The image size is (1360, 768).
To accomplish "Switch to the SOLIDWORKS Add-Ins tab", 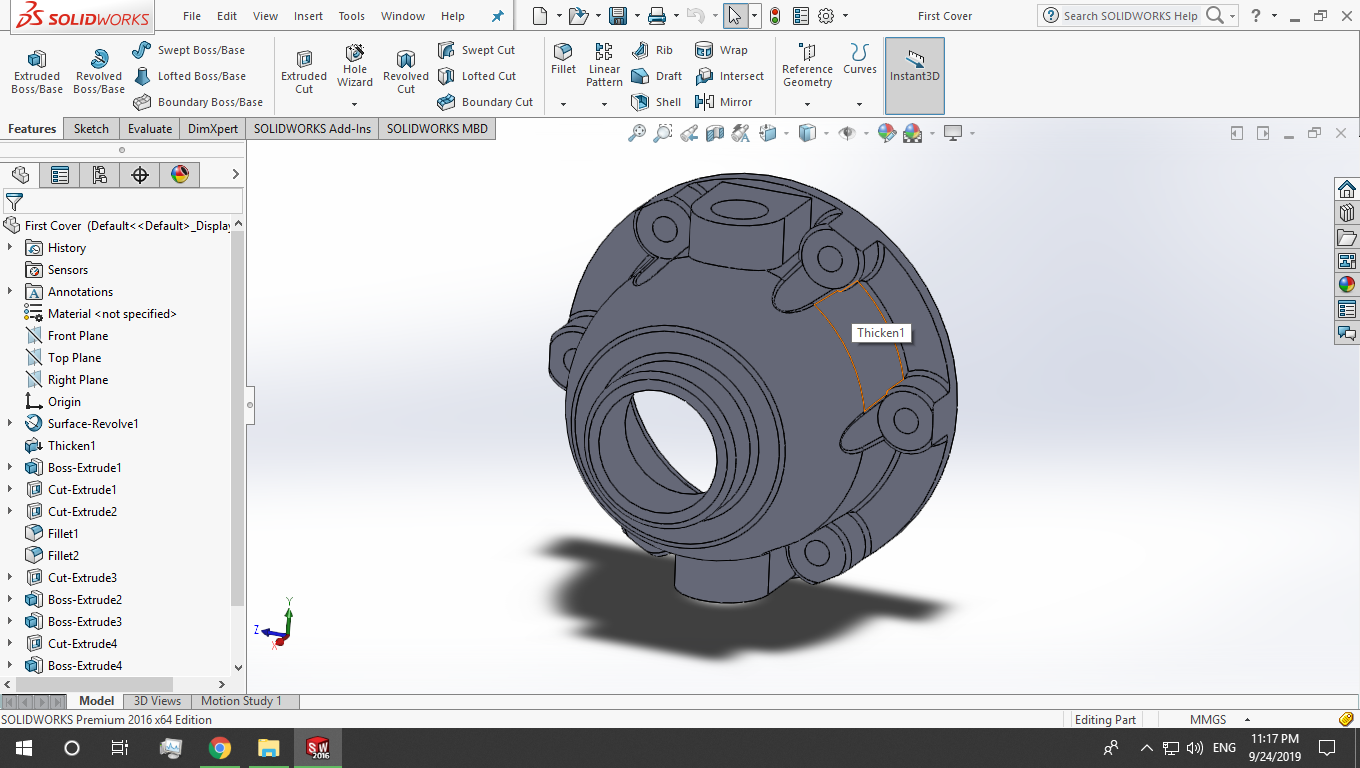I will click(312, 128).
